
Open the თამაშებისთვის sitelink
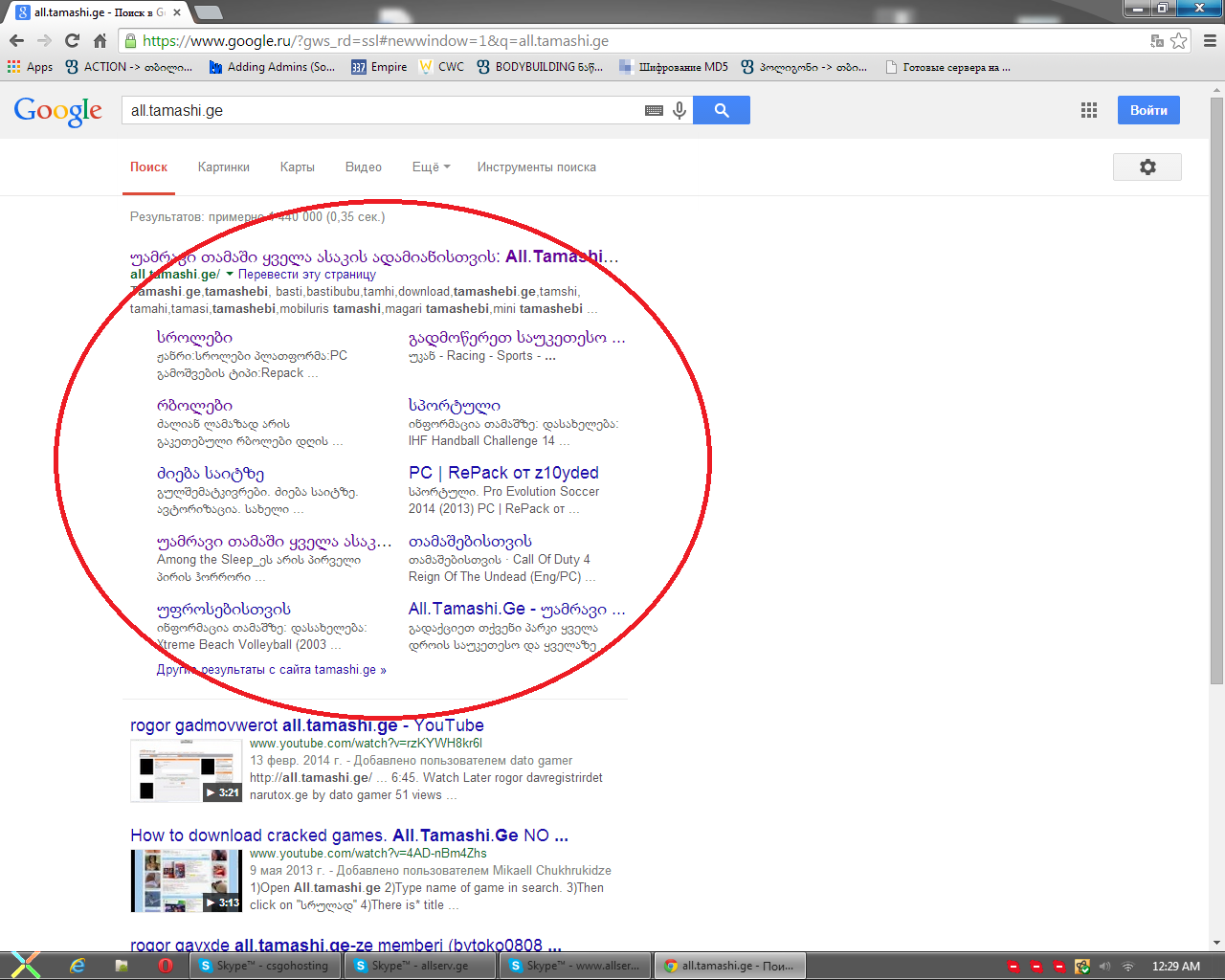click(470, 541)
